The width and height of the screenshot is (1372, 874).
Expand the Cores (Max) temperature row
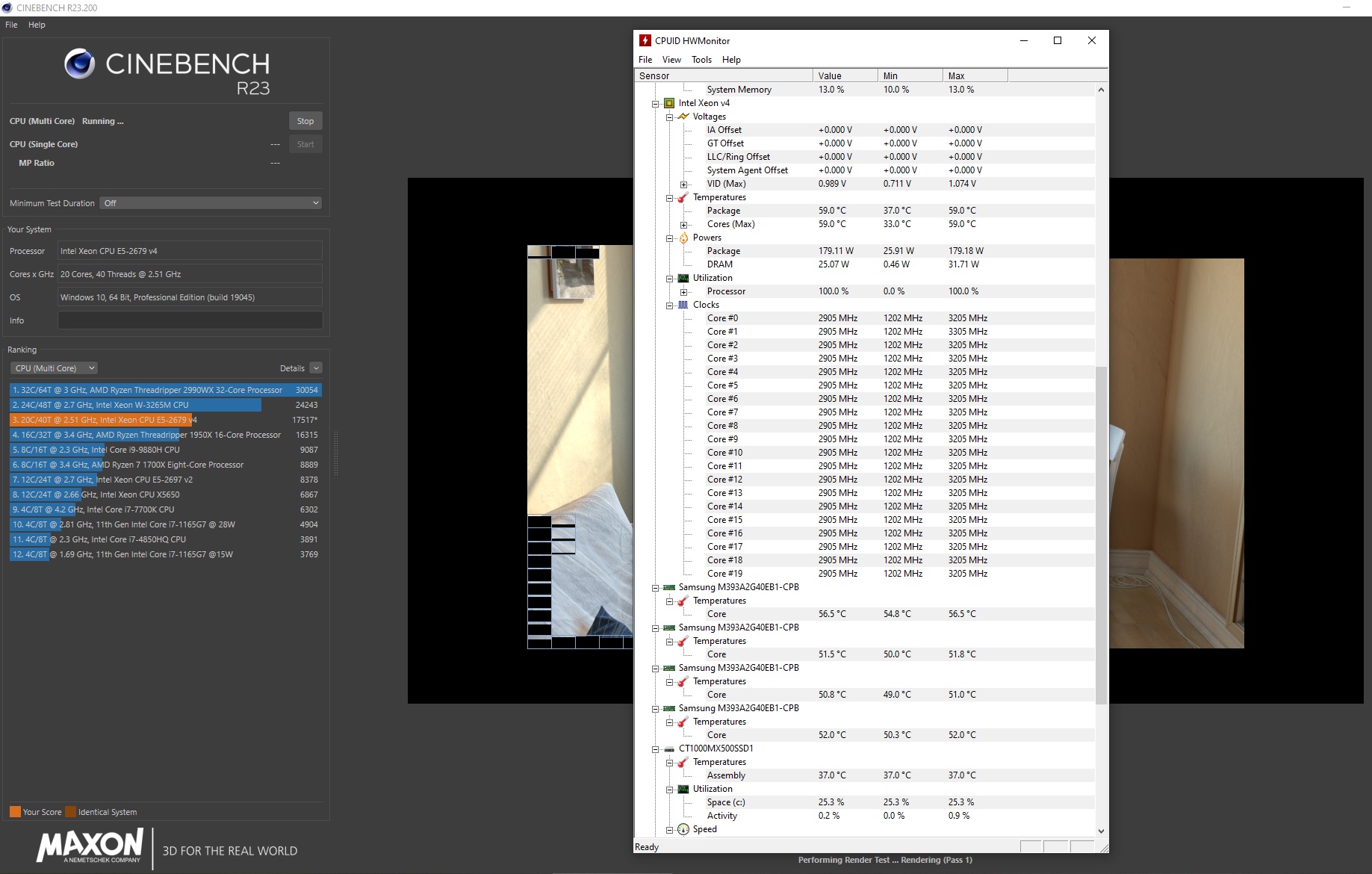pos(683,225)
